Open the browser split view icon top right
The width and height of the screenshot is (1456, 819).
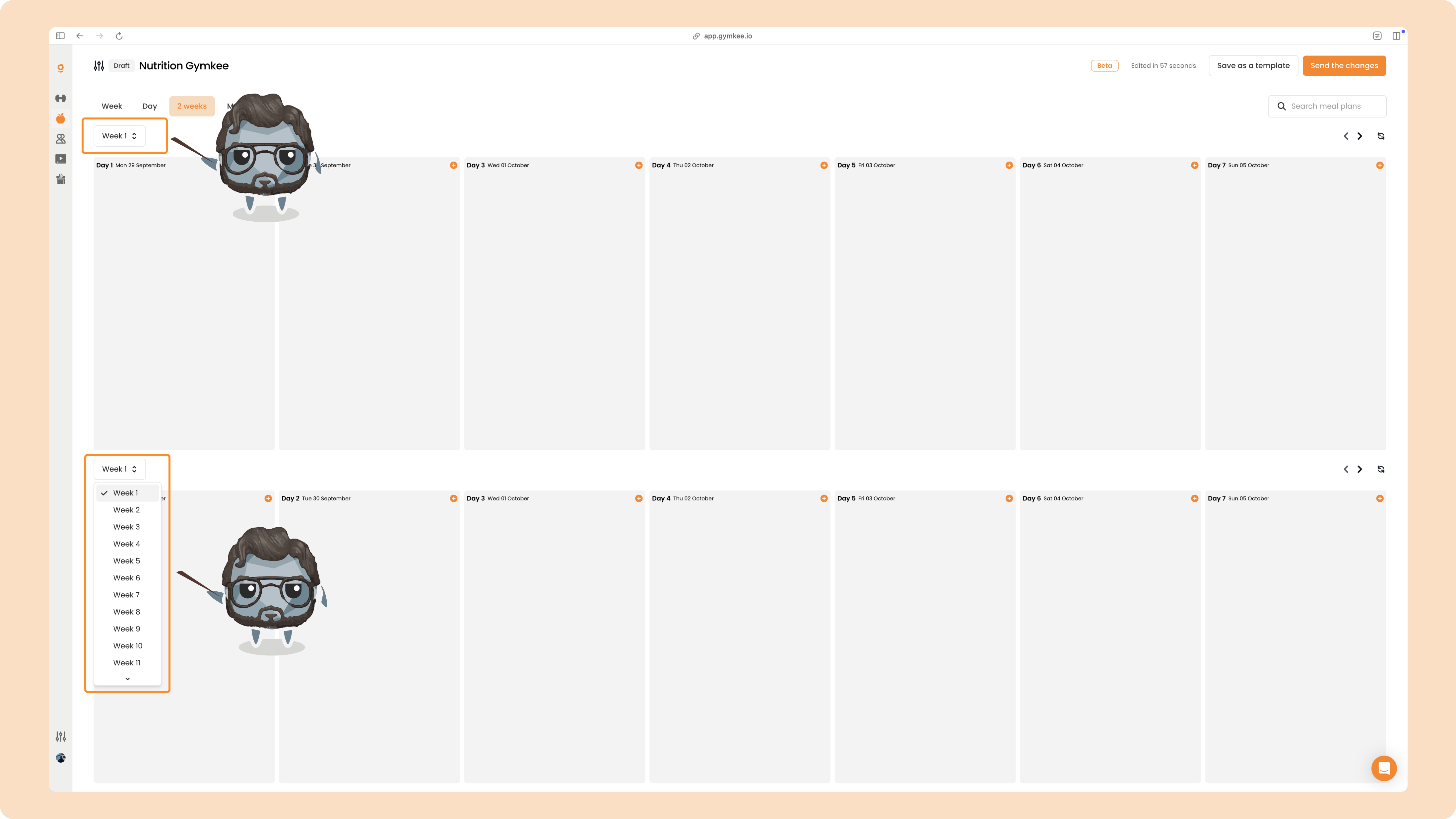pyautogui.click(x=1396, y=36)
